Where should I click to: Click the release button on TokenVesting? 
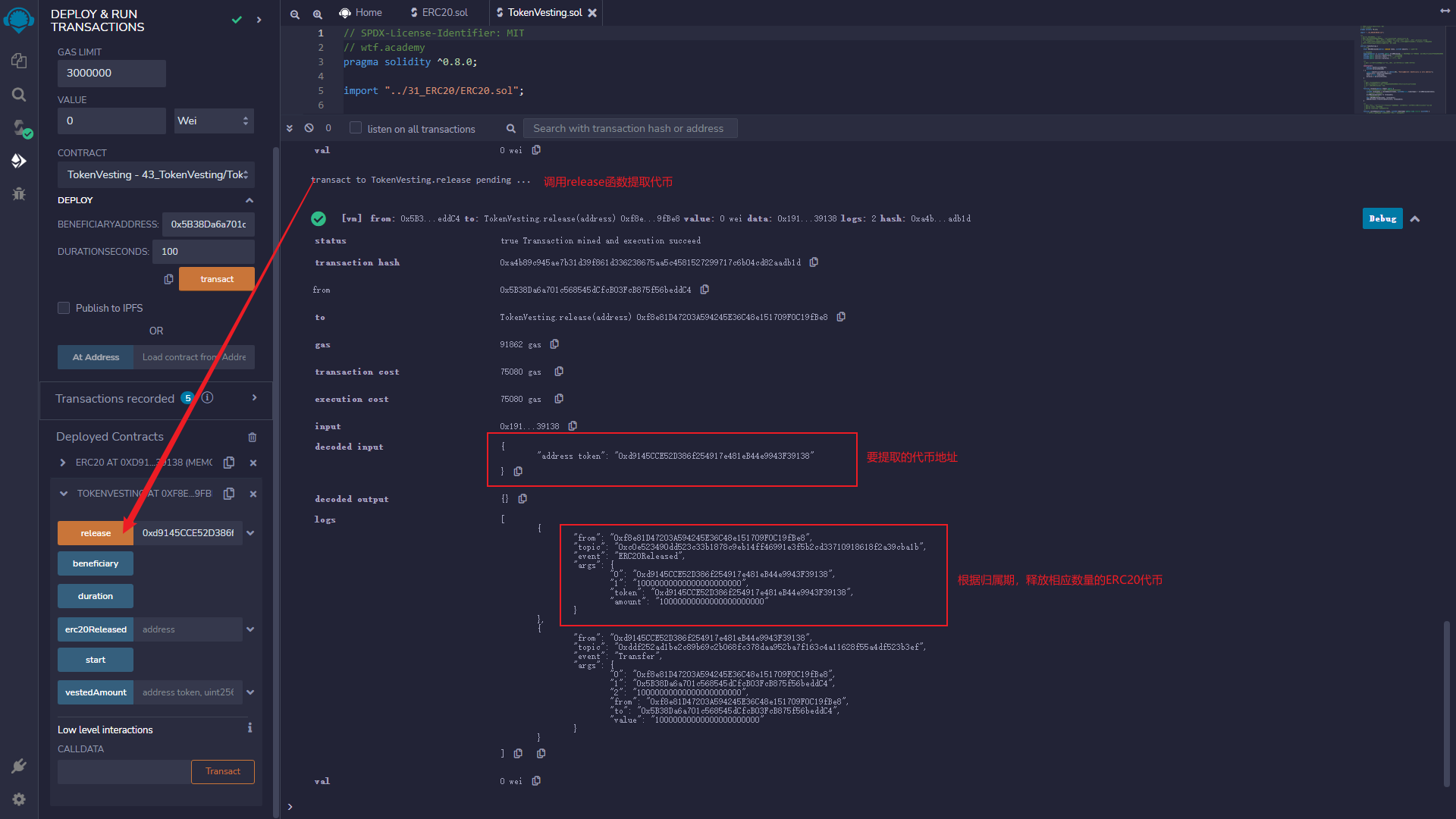[x=95, y=532]
